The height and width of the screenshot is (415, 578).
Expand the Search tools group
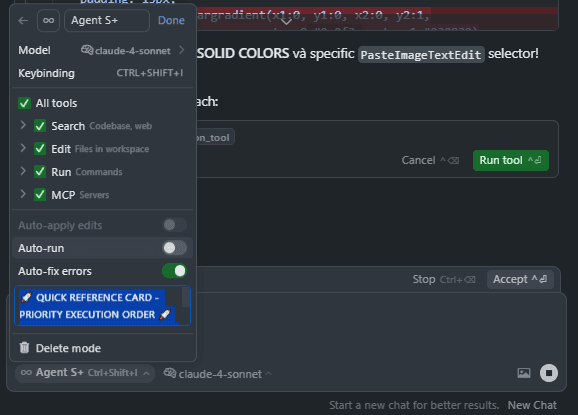point(23,125)
